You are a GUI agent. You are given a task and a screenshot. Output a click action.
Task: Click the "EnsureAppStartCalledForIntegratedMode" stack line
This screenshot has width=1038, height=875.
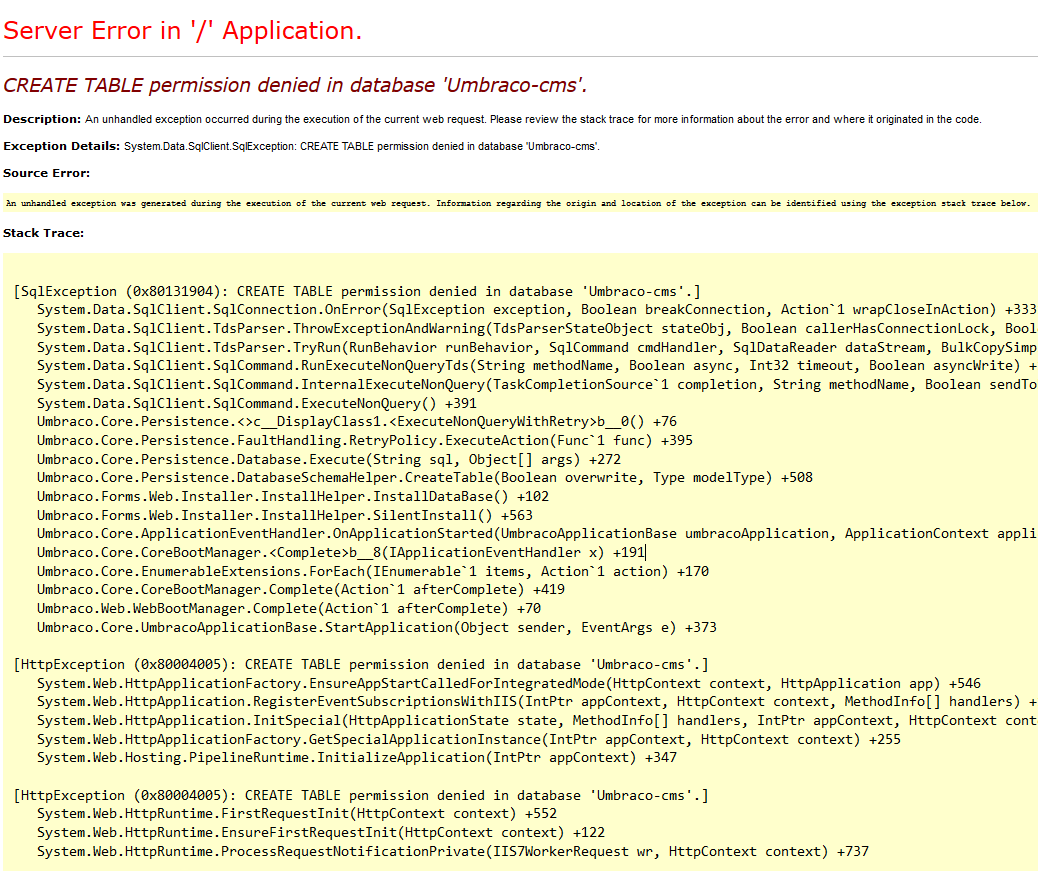[x=509, y=683]
